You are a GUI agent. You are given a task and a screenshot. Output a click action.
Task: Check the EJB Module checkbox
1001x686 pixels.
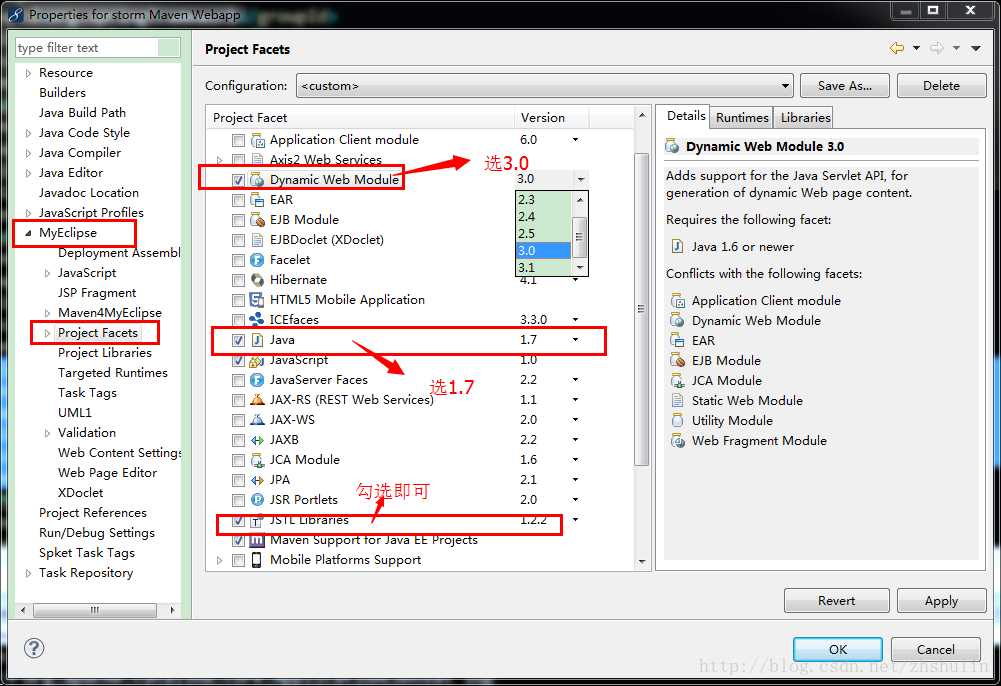[238, 221]
